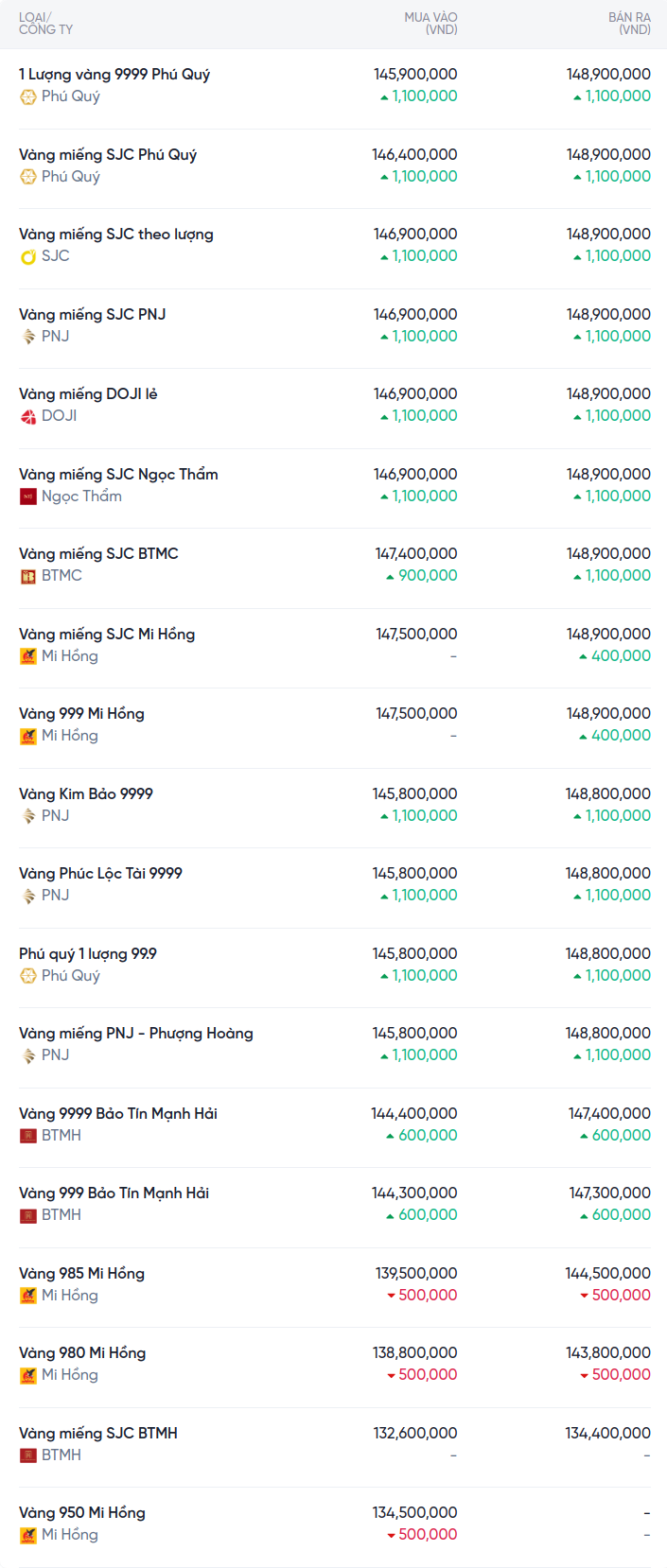Open Vàng miếng SJC theo lượng

pos(116,235)
